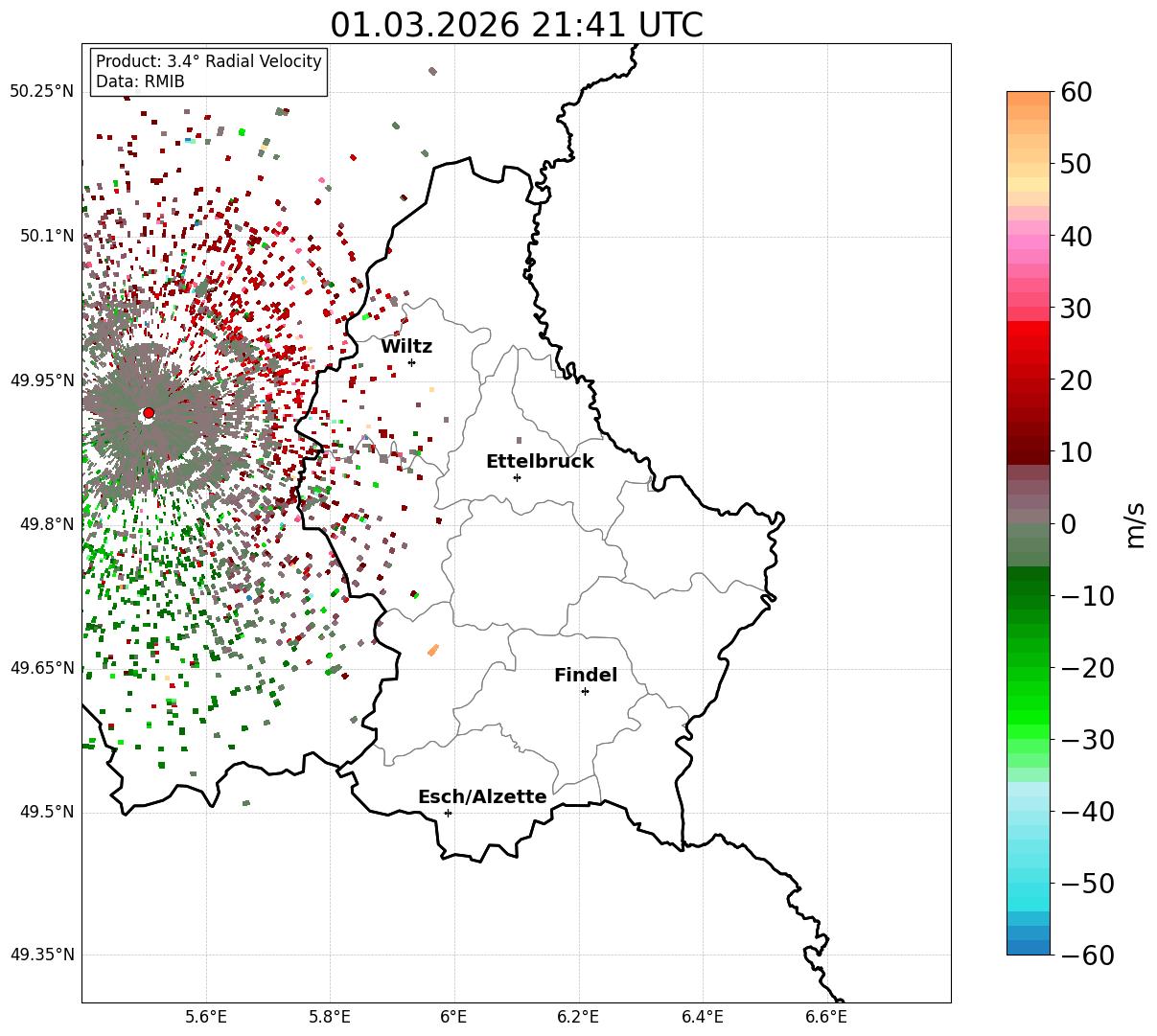Screen dimensions: 1157x1036
Task: Click the Findel station cross marker
Action: 585,691
